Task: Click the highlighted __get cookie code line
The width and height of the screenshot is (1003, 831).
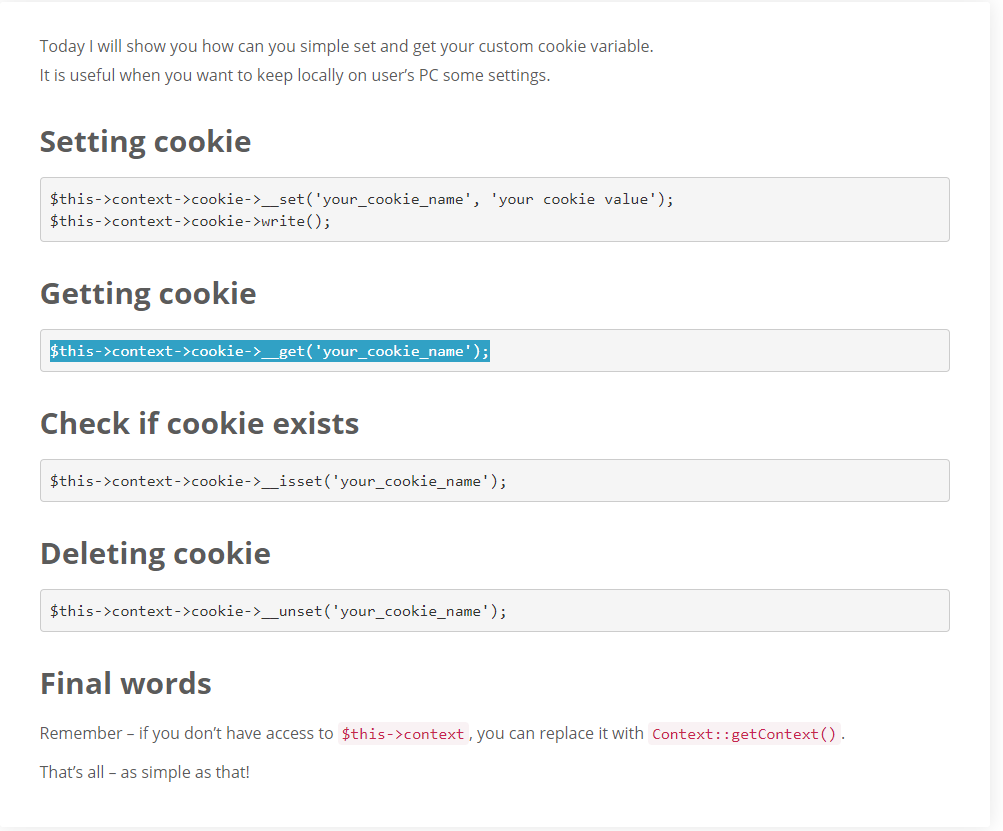Action: coord(270,351)
